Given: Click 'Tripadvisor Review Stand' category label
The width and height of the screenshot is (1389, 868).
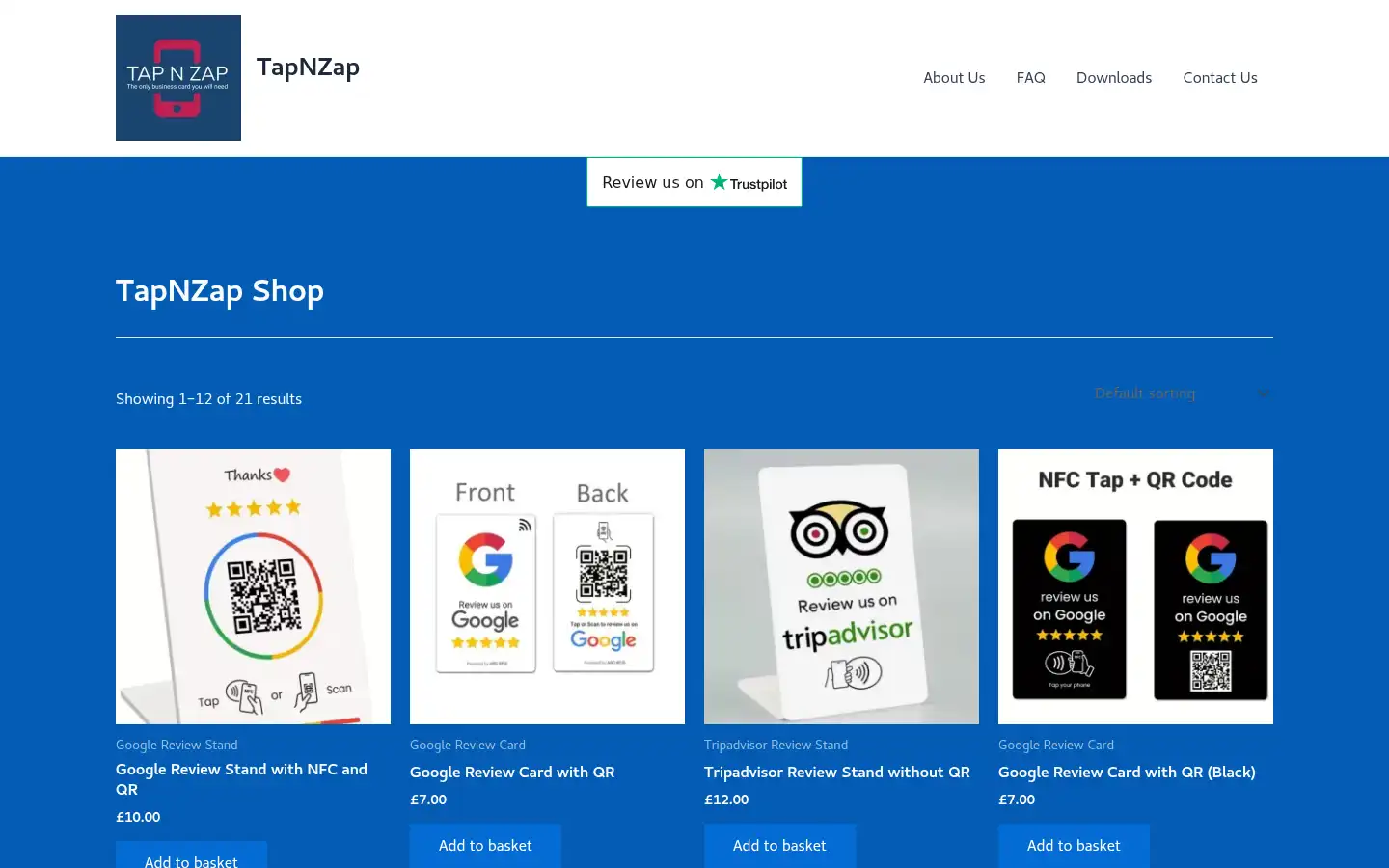Looking at the screenshot, I should coord(776,745).
